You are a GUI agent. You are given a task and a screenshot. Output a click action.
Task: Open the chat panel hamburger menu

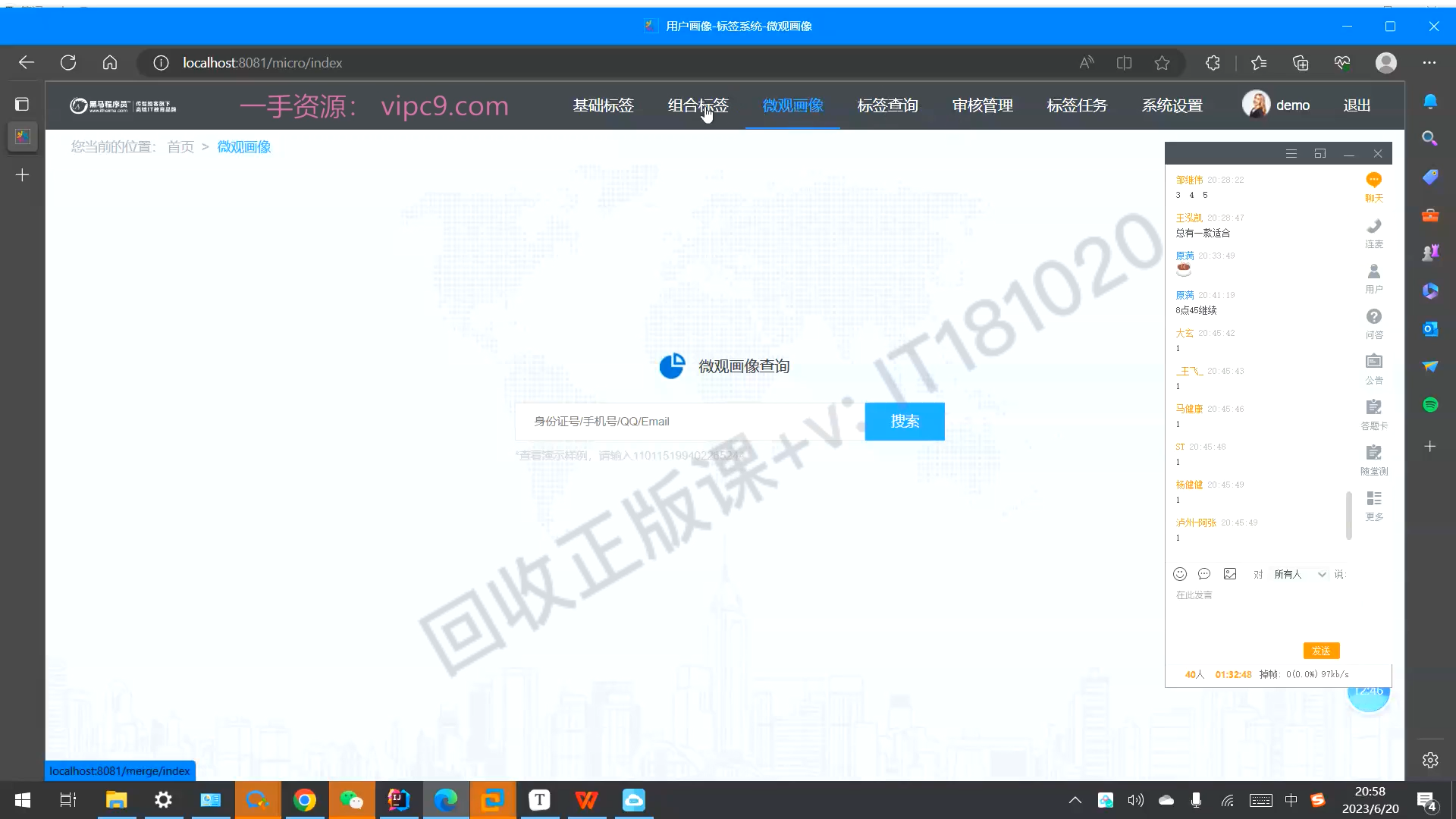(1291, 154)
